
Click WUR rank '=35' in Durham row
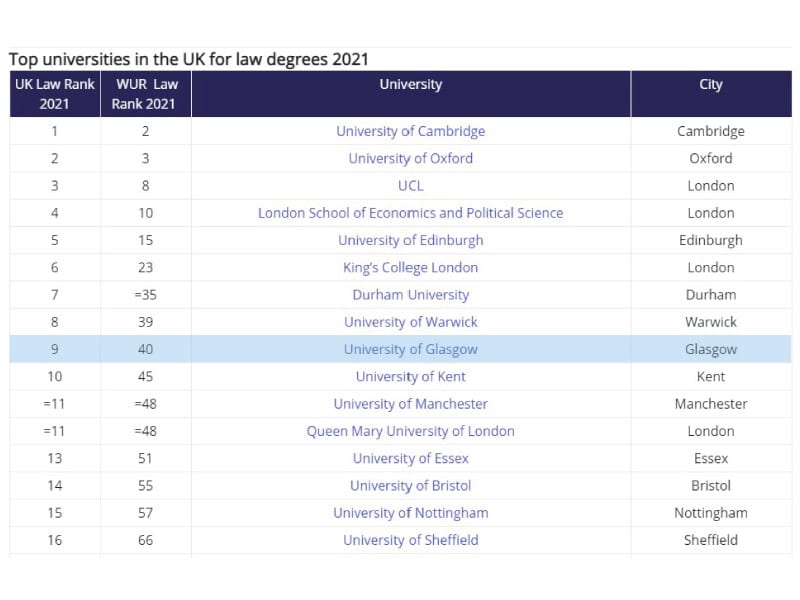(x=145, y=295)
